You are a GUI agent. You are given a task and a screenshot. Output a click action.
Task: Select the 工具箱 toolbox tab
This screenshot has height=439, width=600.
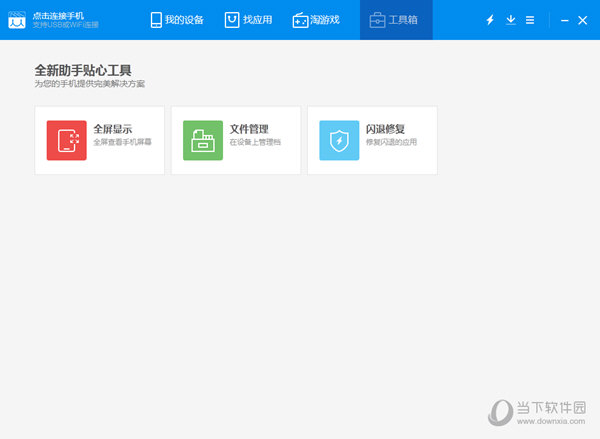[x=396, y=20]
